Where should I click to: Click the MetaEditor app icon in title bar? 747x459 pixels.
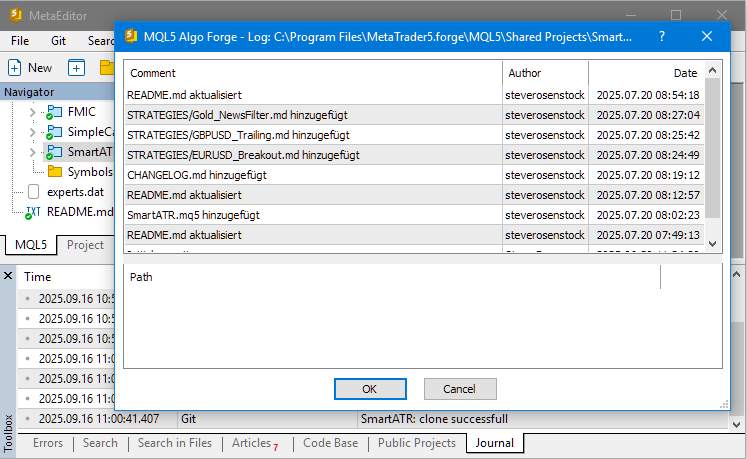click(15, 15)
